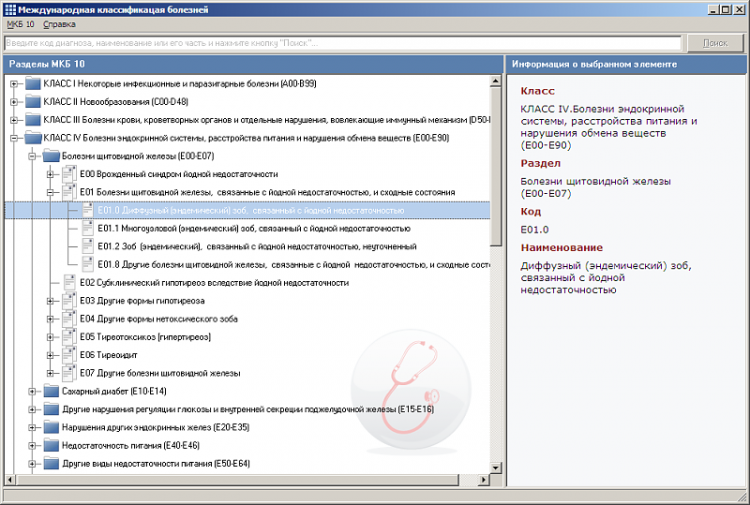Click the (E50-E64) nutrition deficiency folder icon
Viewport: 750px width, 505px height.
click(x=51, y=463)
